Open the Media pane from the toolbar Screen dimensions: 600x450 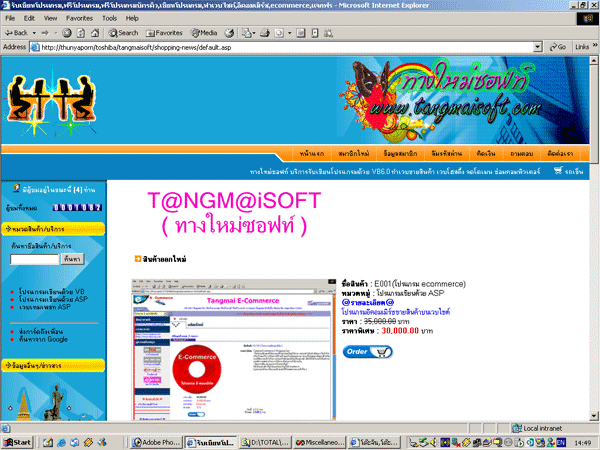(x=204, y=33)
